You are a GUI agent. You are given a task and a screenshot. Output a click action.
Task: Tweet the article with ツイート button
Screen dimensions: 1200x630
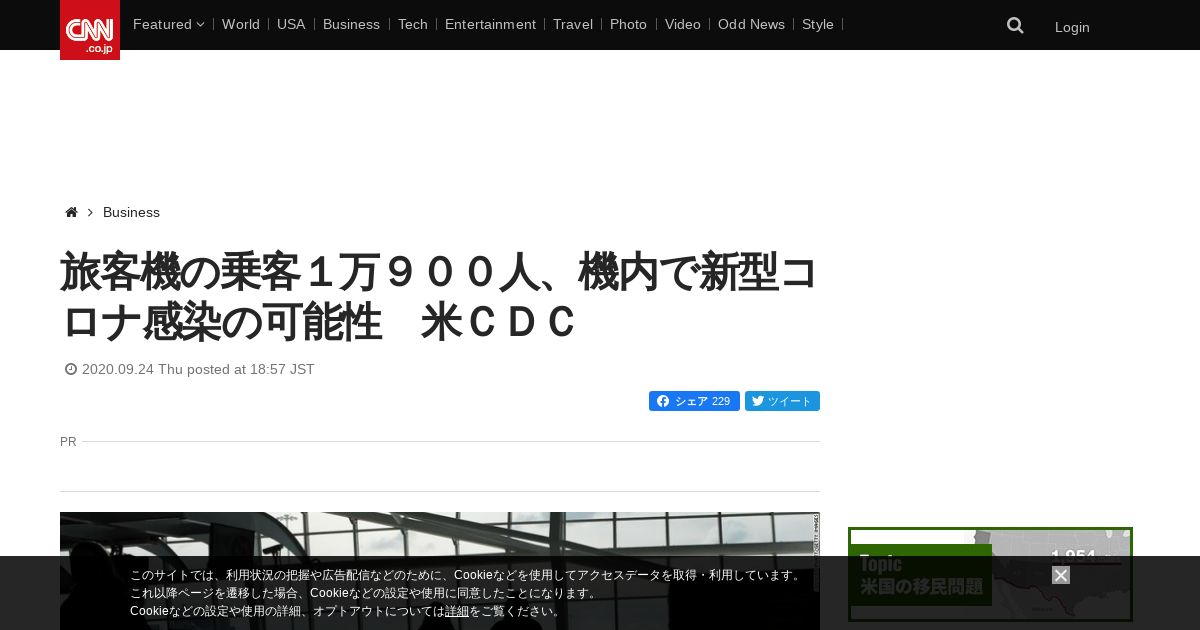(782, 401)
